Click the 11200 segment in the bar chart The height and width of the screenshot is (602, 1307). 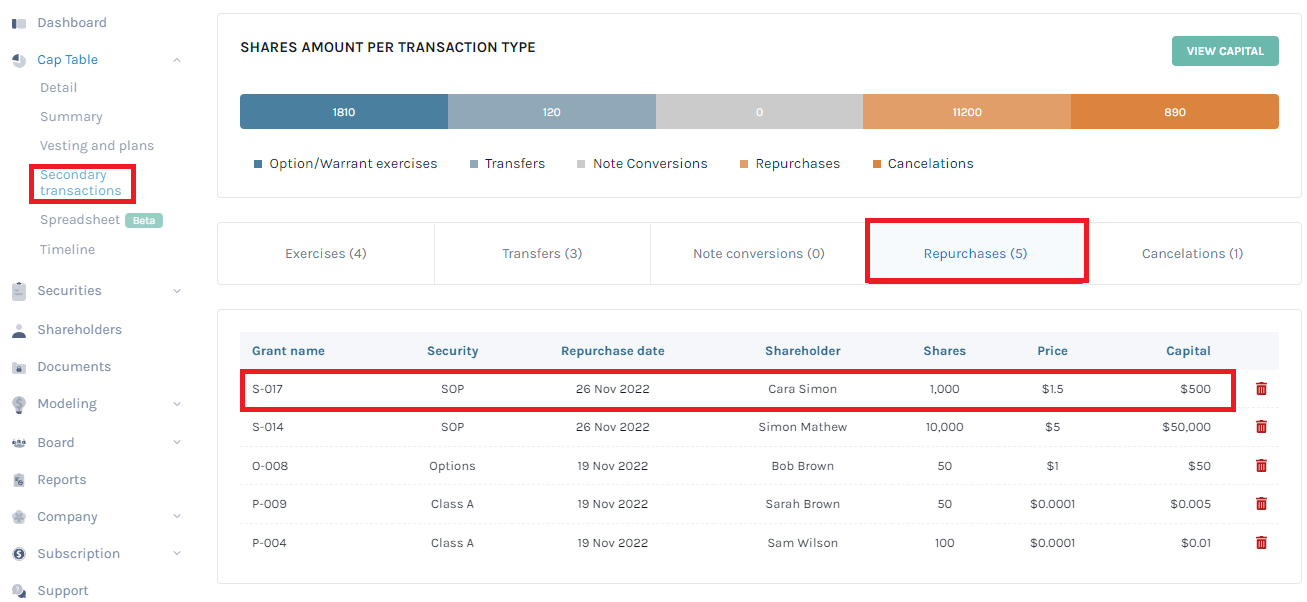[x=966, y=111]
